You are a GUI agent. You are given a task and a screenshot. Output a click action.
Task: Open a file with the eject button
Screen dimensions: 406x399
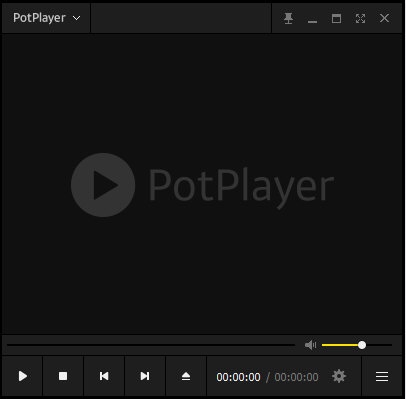coord(186,376)
